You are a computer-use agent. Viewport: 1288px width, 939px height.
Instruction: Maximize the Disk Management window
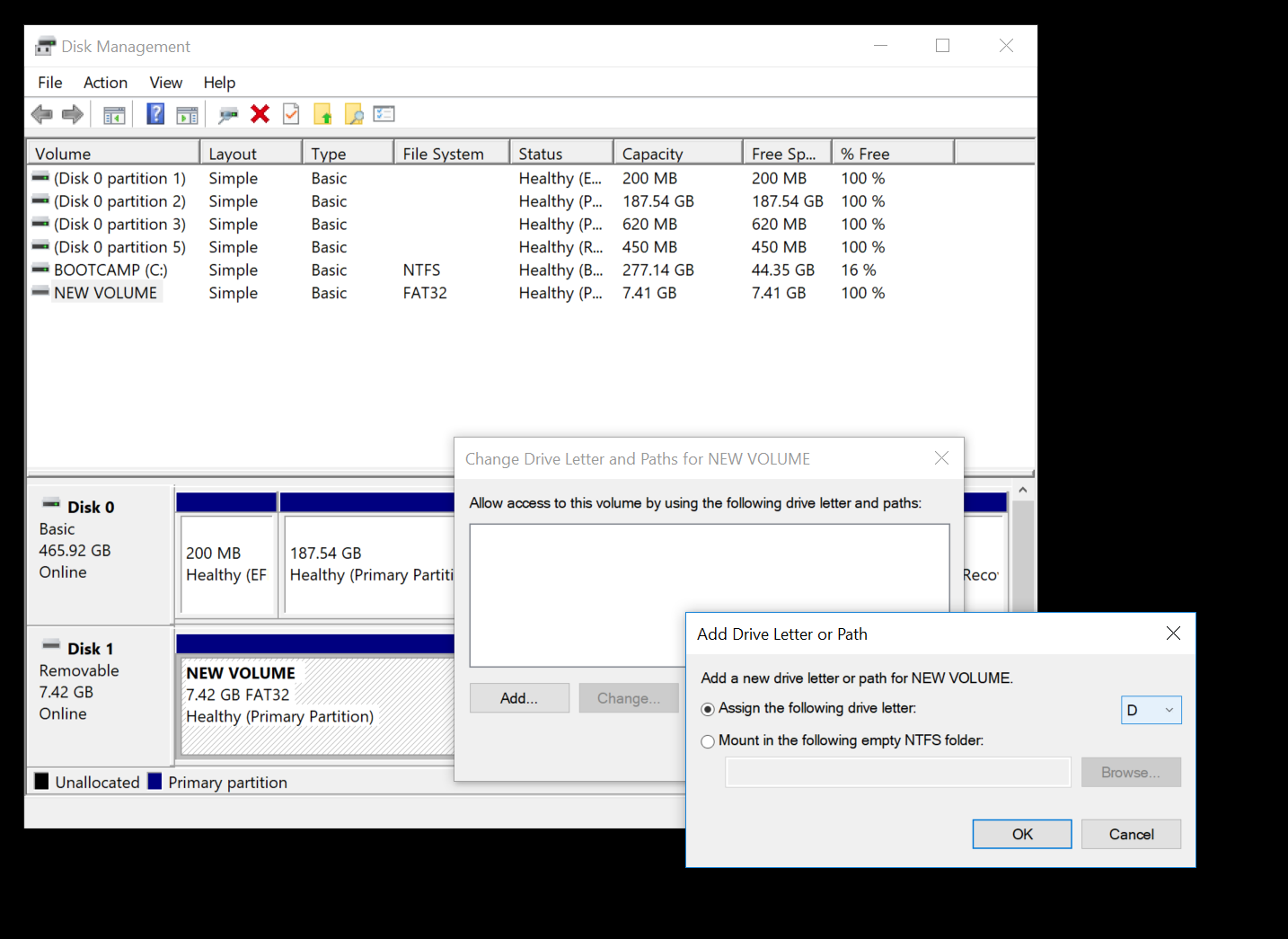click(942, 46)
